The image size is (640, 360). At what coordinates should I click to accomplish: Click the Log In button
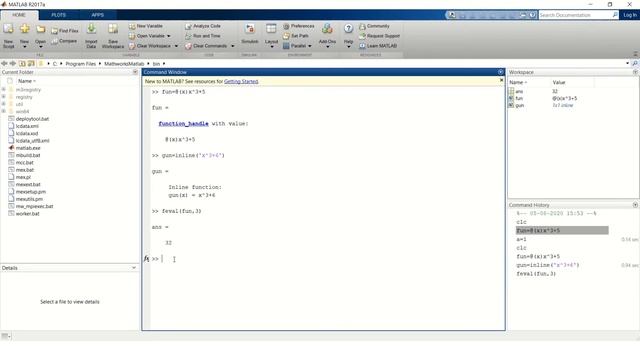[x=630, y=15]
